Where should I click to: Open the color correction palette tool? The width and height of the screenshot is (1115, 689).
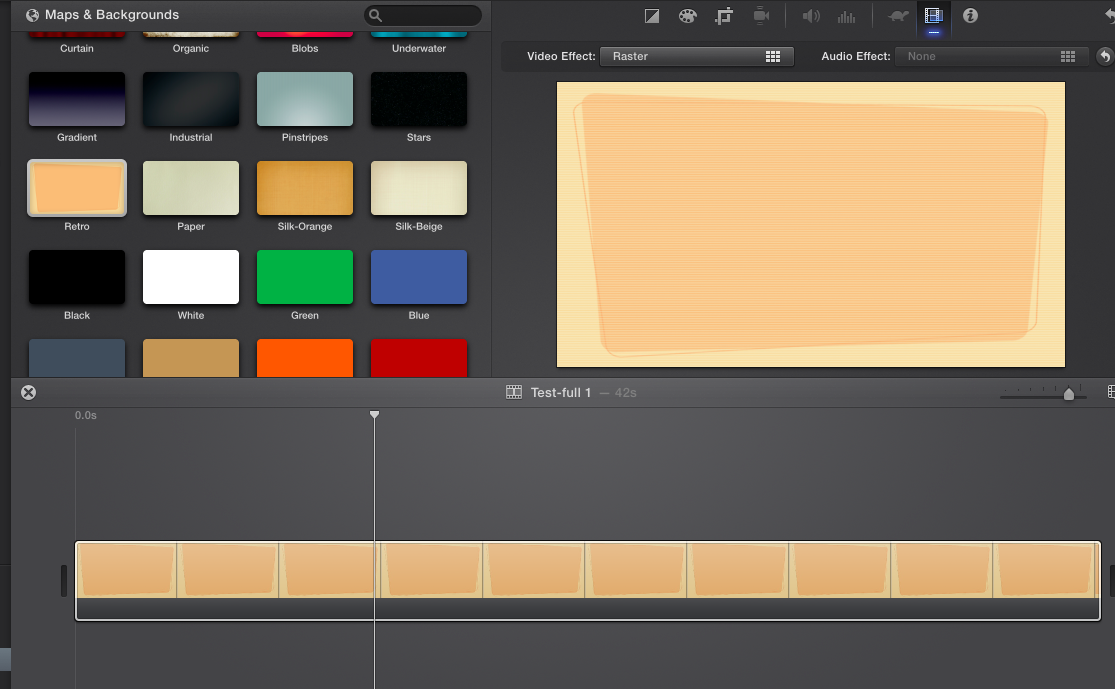(687, 16)
